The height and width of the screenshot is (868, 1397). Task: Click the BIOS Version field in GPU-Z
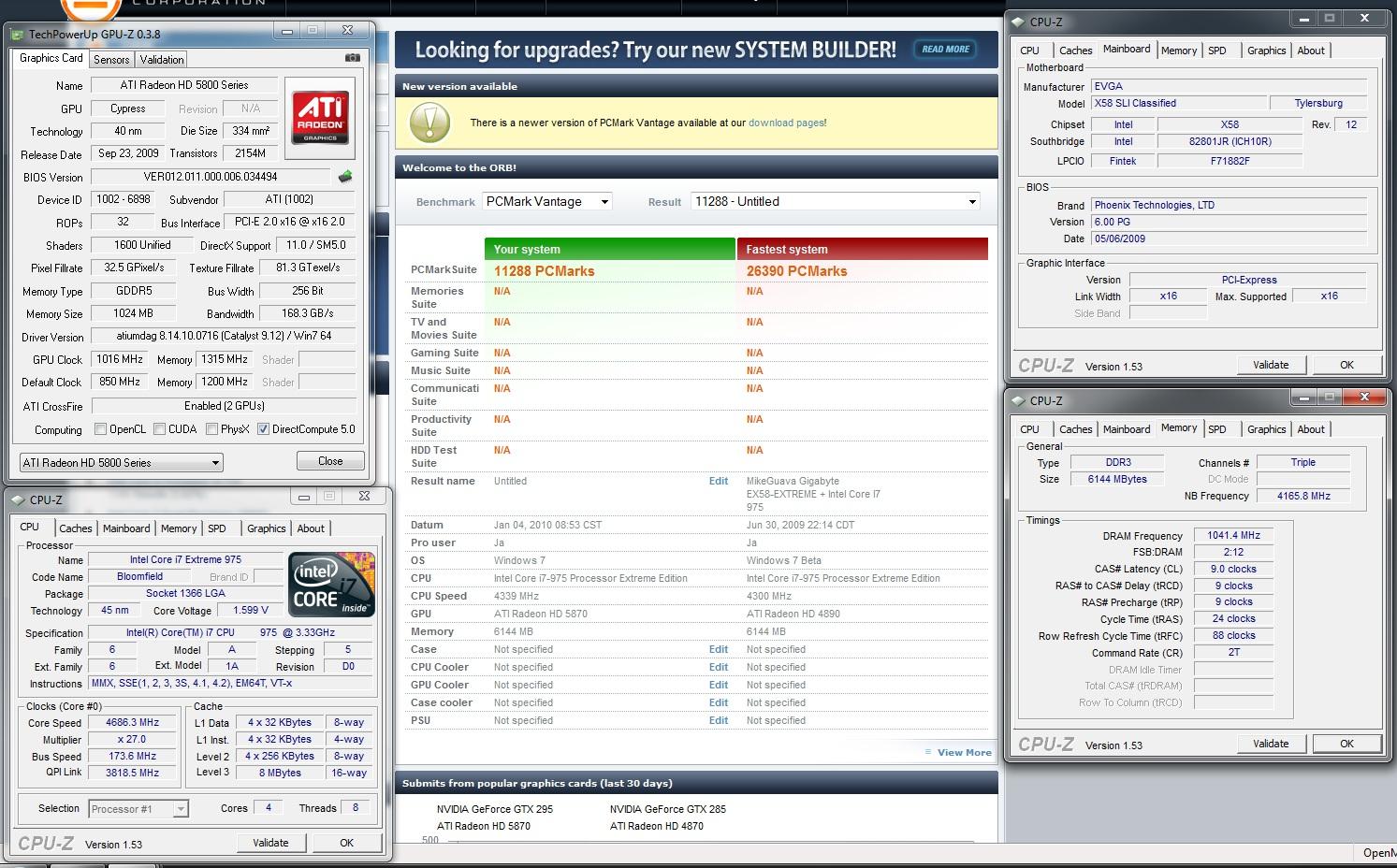[x=211, y=176]
